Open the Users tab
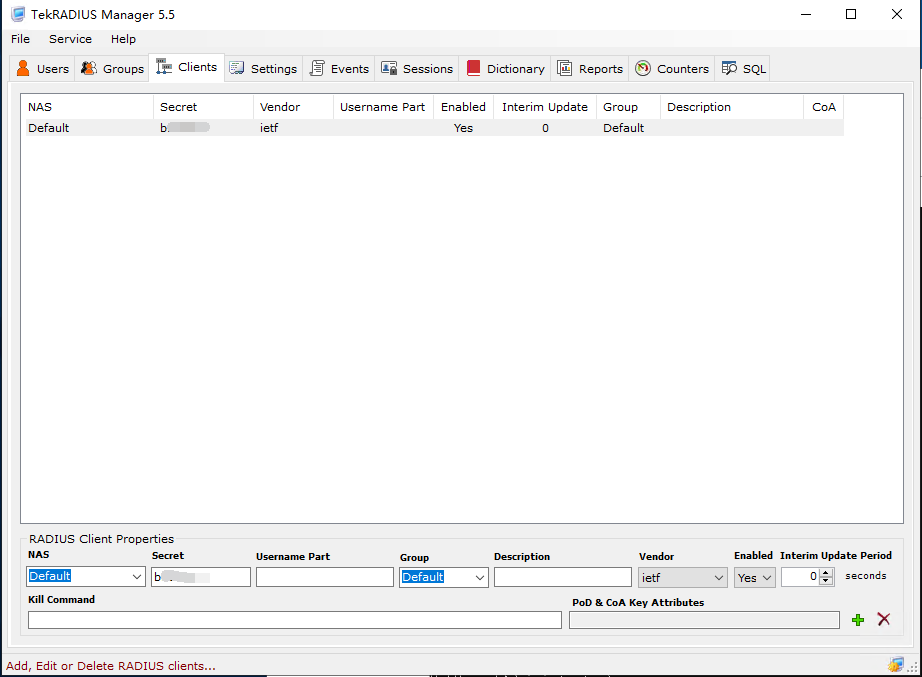Viewport: 922px width, 677px height. (42, 69)
